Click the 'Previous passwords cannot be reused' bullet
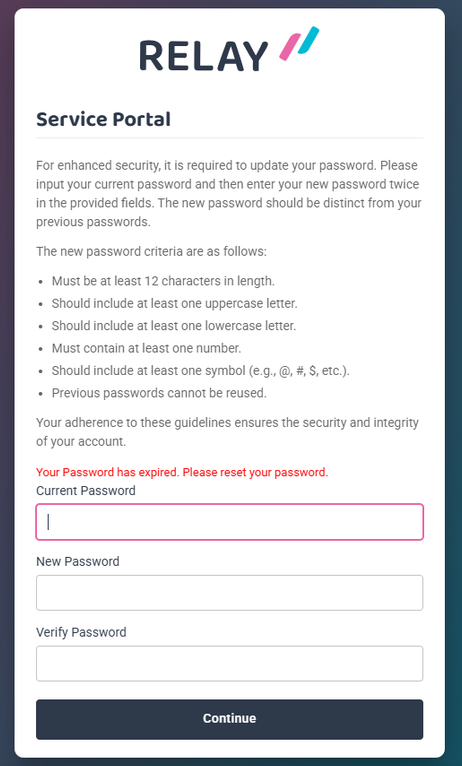This screenshot has width=462, height=766. [x=159, y=393]
